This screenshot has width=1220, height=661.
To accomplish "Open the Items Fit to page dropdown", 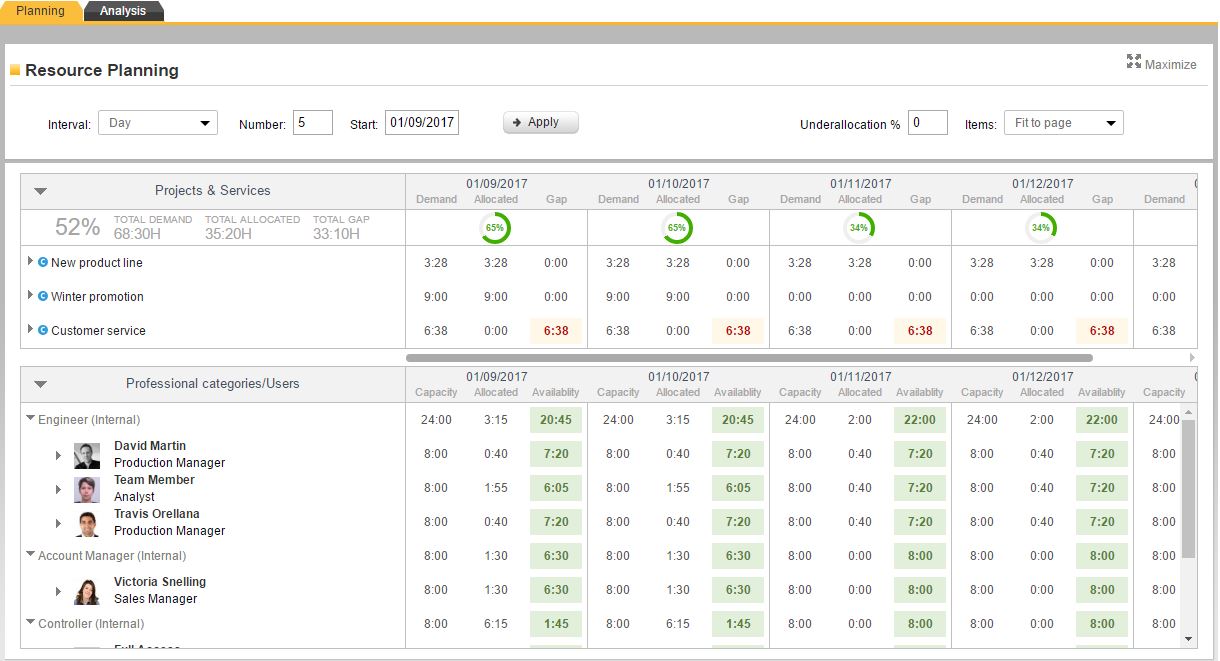I will pos(1063,122).
